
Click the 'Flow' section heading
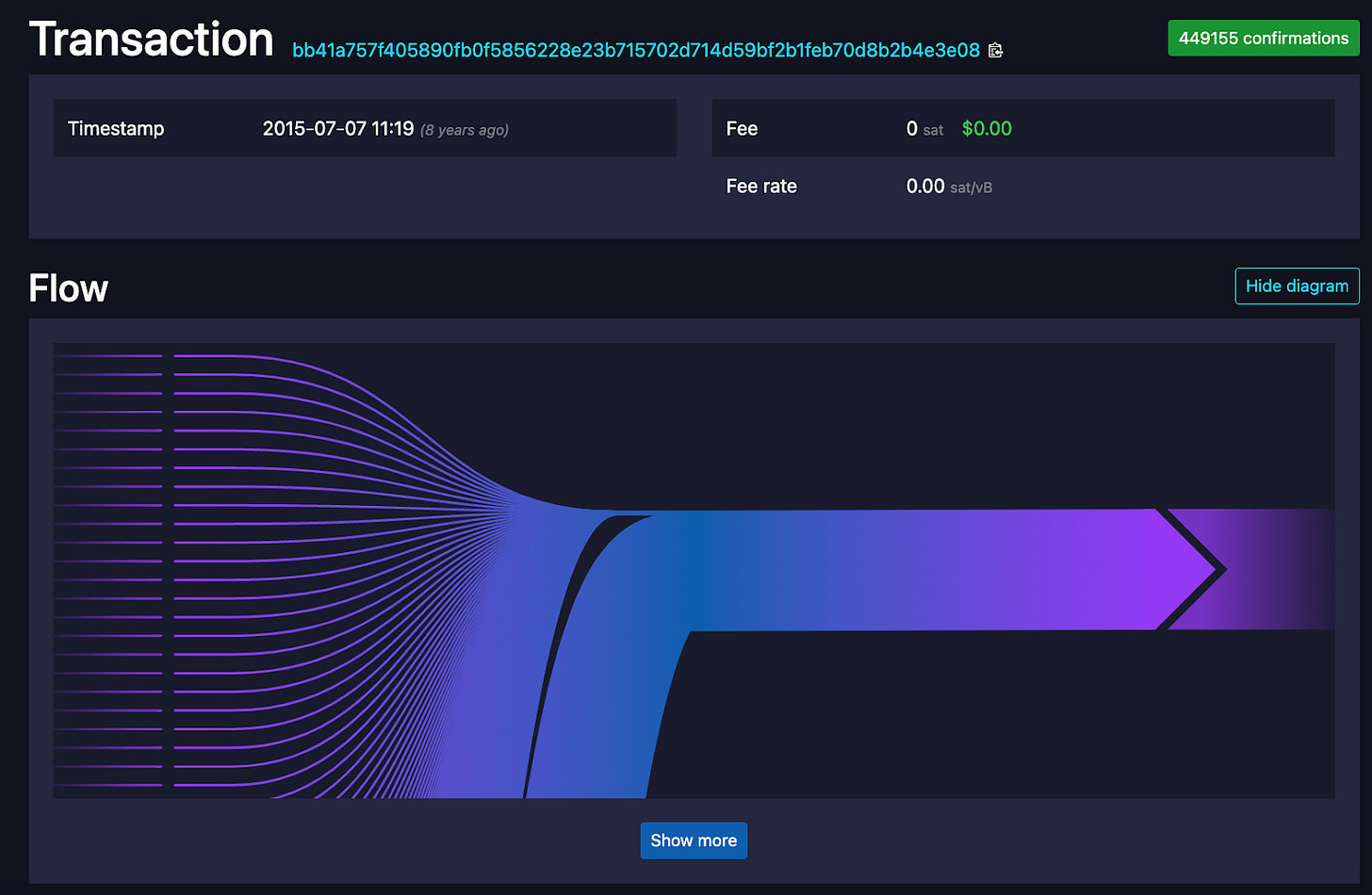[69, 288]
